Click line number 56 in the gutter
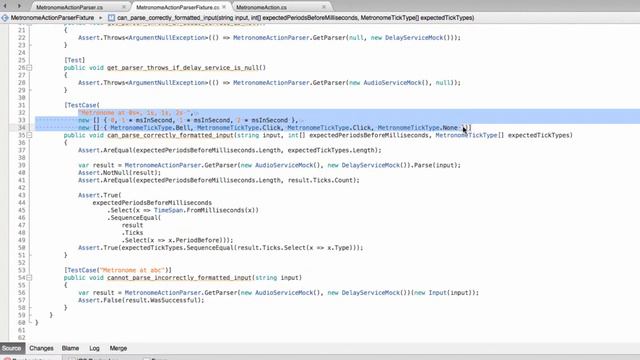640x360 pixels. coord(21,293)
